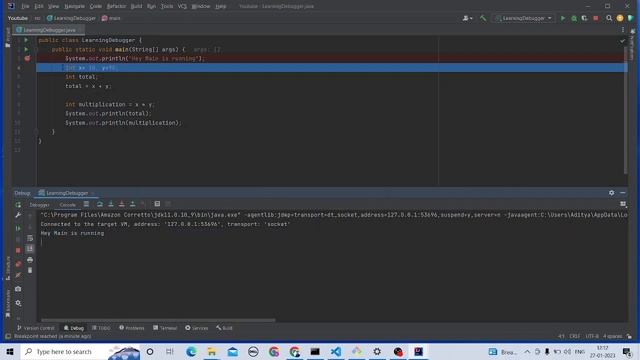Click the wrench Modify Run Configuration icon
The width and height of the screenshot is (640, 360).
pos(18,215)
